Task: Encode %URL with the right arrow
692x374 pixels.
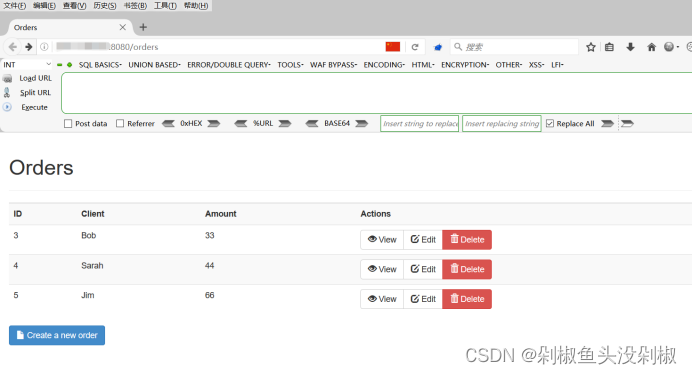Action: coord(285,124)
